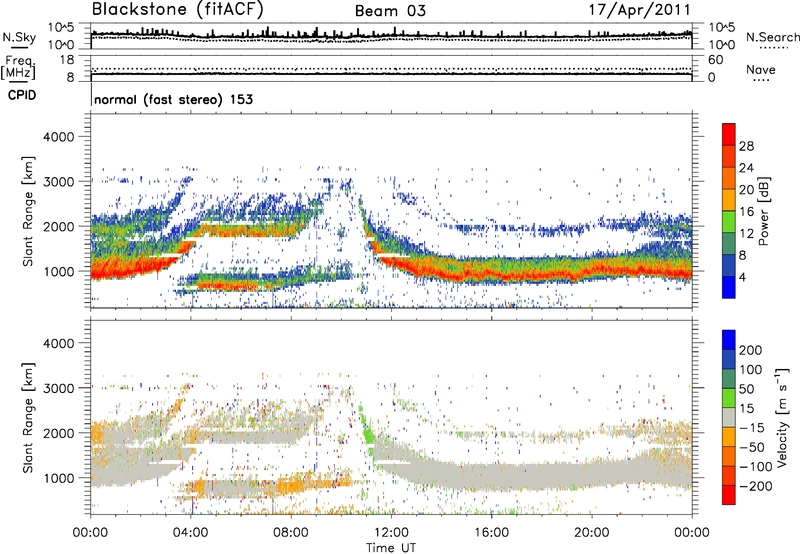
Task: Click the blue top segment of Velocity colorbar
Action: [729, 340]
